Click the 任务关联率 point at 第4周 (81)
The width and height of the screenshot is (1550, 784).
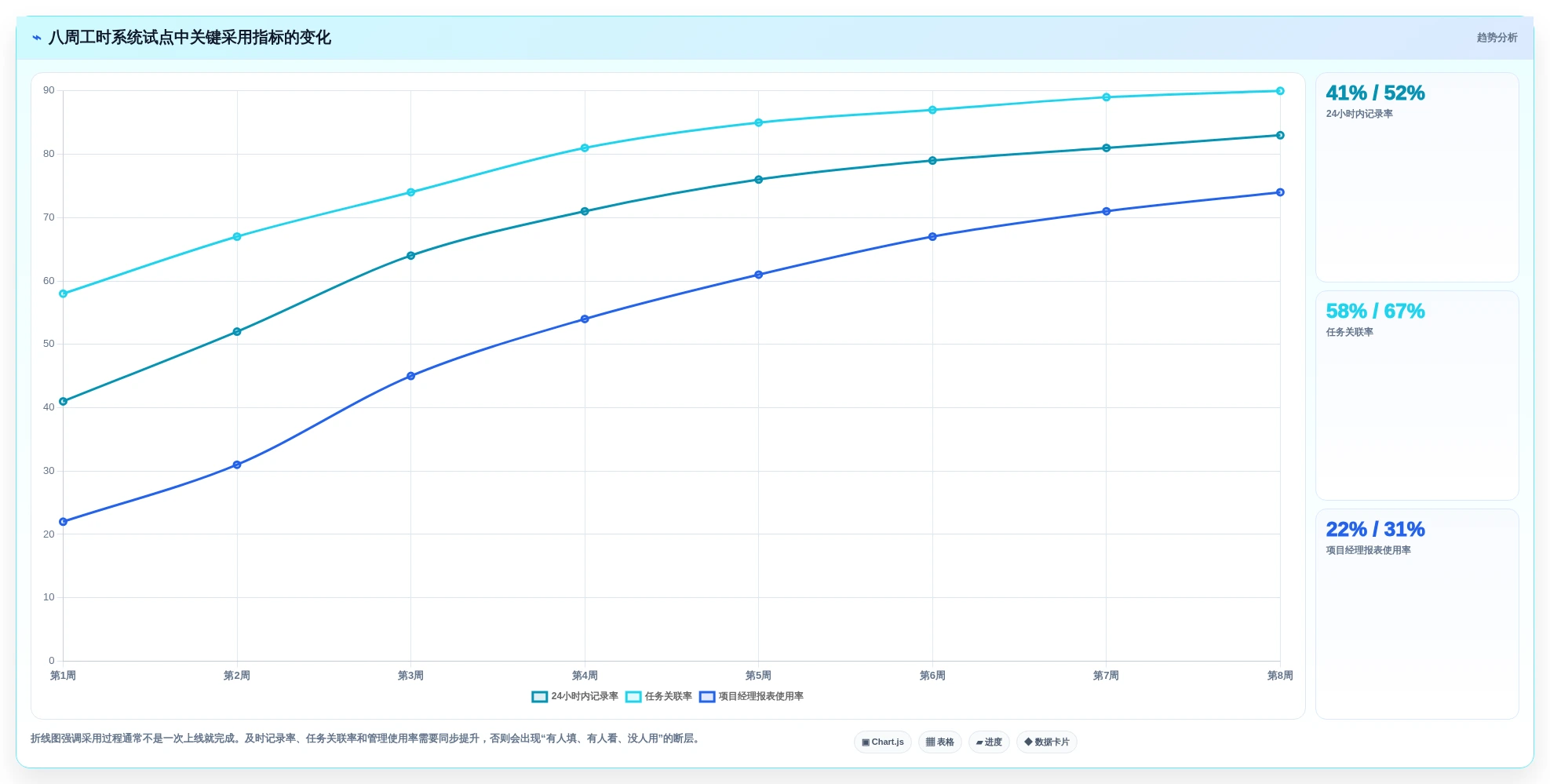click(x=585, y=148)
